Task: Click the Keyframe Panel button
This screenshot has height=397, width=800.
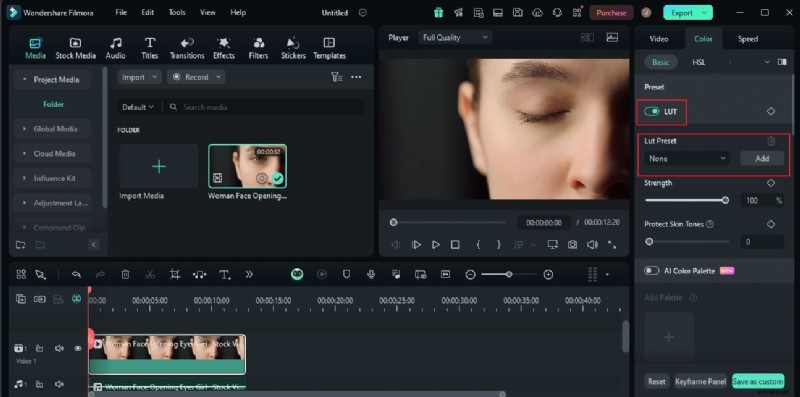Action: 700,381
